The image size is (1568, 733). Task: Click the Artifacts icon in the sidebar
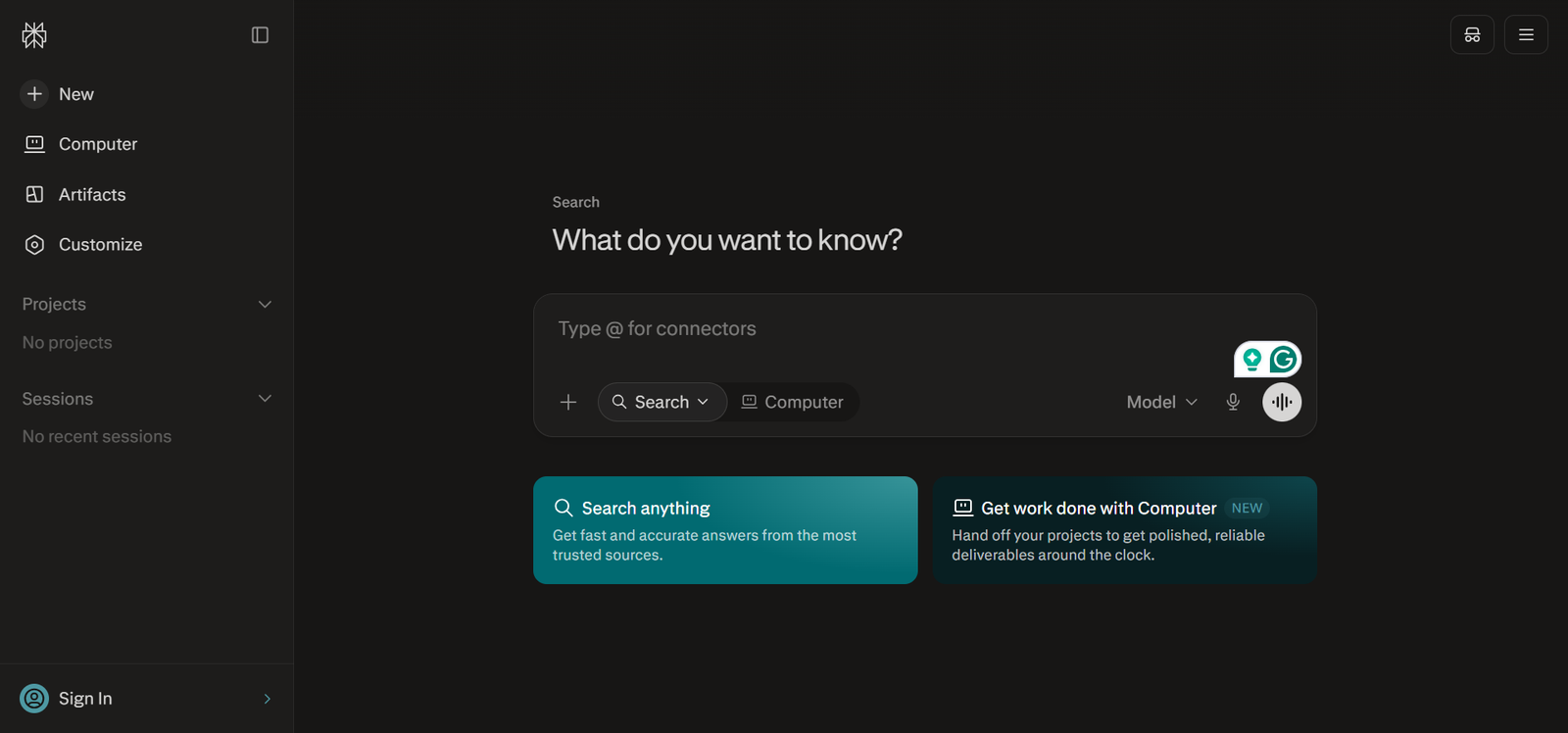34,194
